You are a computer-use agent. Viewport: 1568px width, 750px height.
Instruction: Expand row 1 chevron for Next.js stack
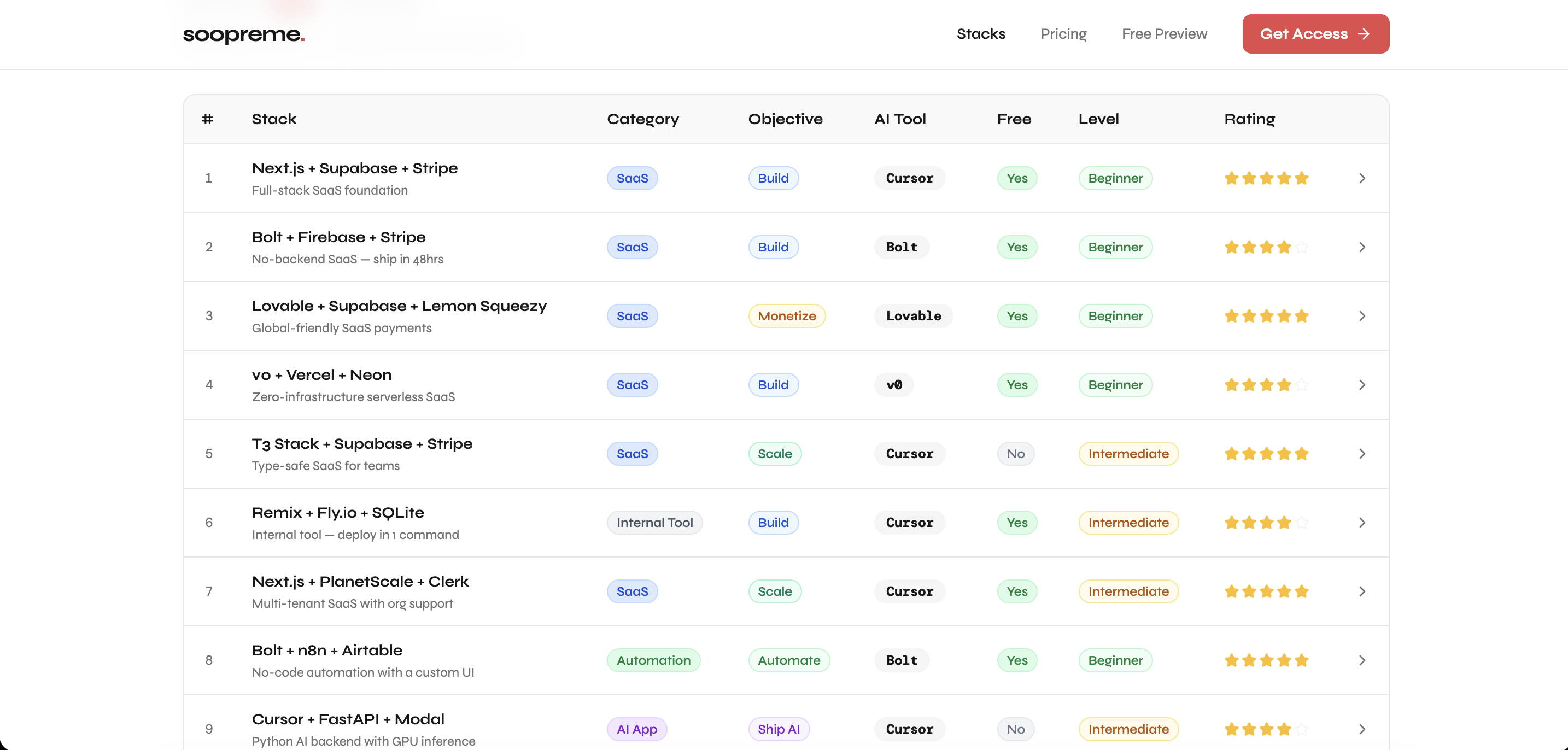tap(1362, 178)
